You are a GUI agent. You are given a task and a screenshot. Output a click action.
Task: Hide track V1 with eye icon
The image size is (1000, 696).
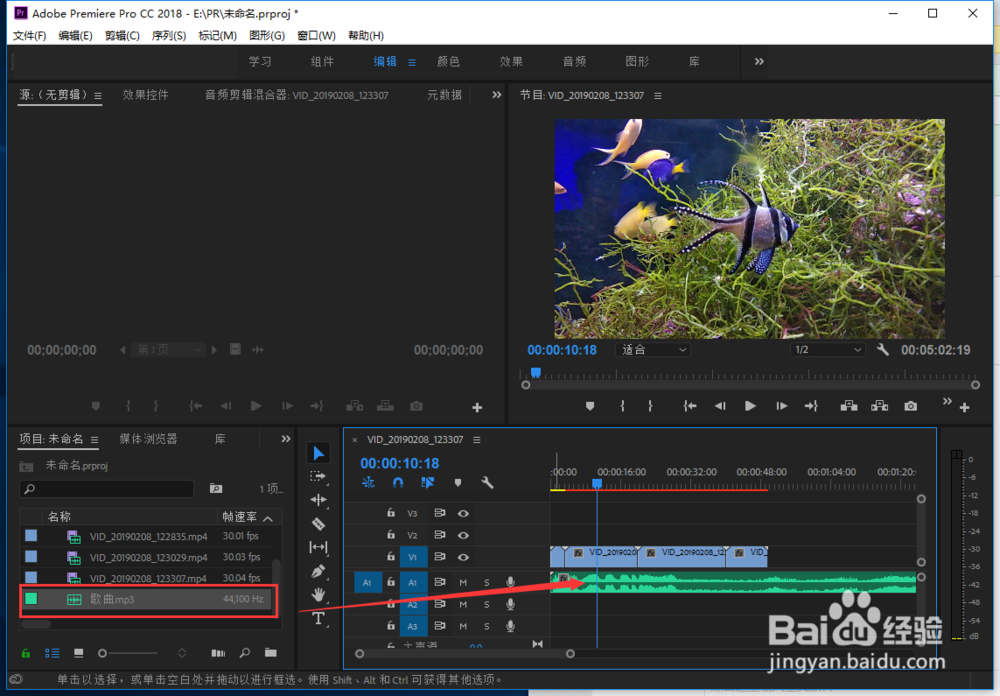click(464, 557)
